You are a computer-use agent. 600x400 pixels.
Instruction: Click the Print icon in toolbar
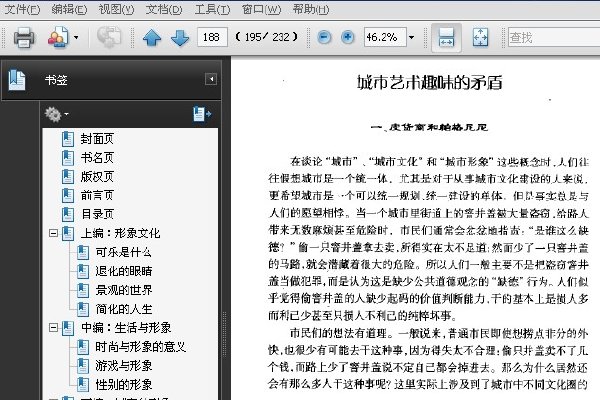[24, 38]
